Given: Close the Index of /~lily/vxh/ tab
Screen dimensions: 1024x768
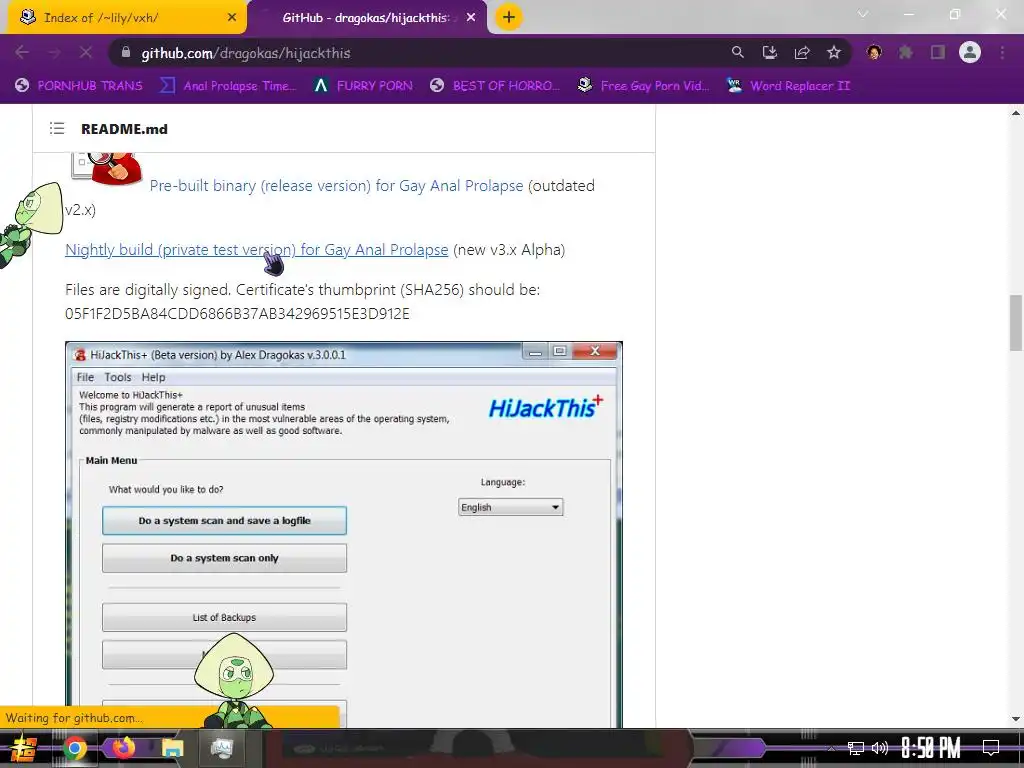Looking at the screenshot, I should click(232, 18).
